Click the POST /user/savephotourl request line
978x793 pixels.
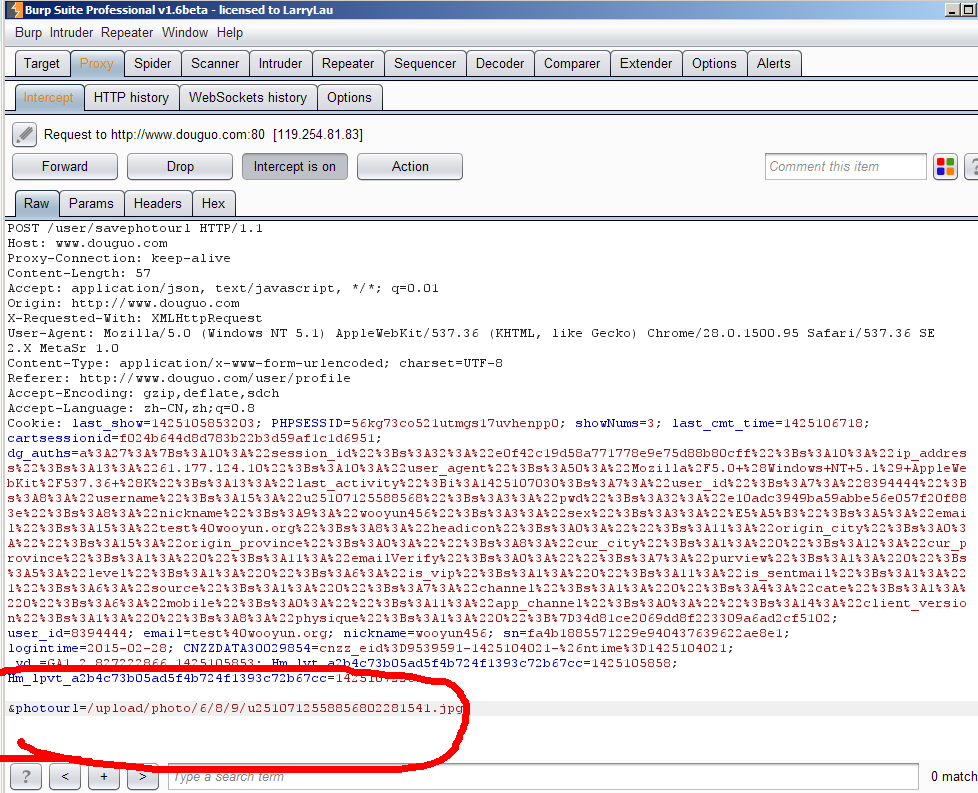click(x=135, y=228)
